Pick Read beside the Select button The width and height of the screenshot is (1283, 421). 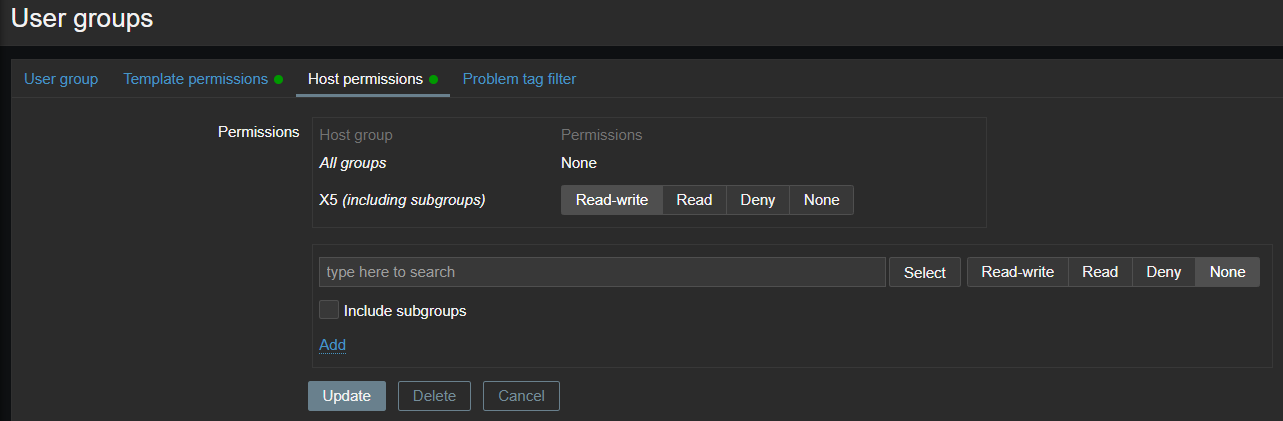pyautogui.click(x=1100, y=272)
